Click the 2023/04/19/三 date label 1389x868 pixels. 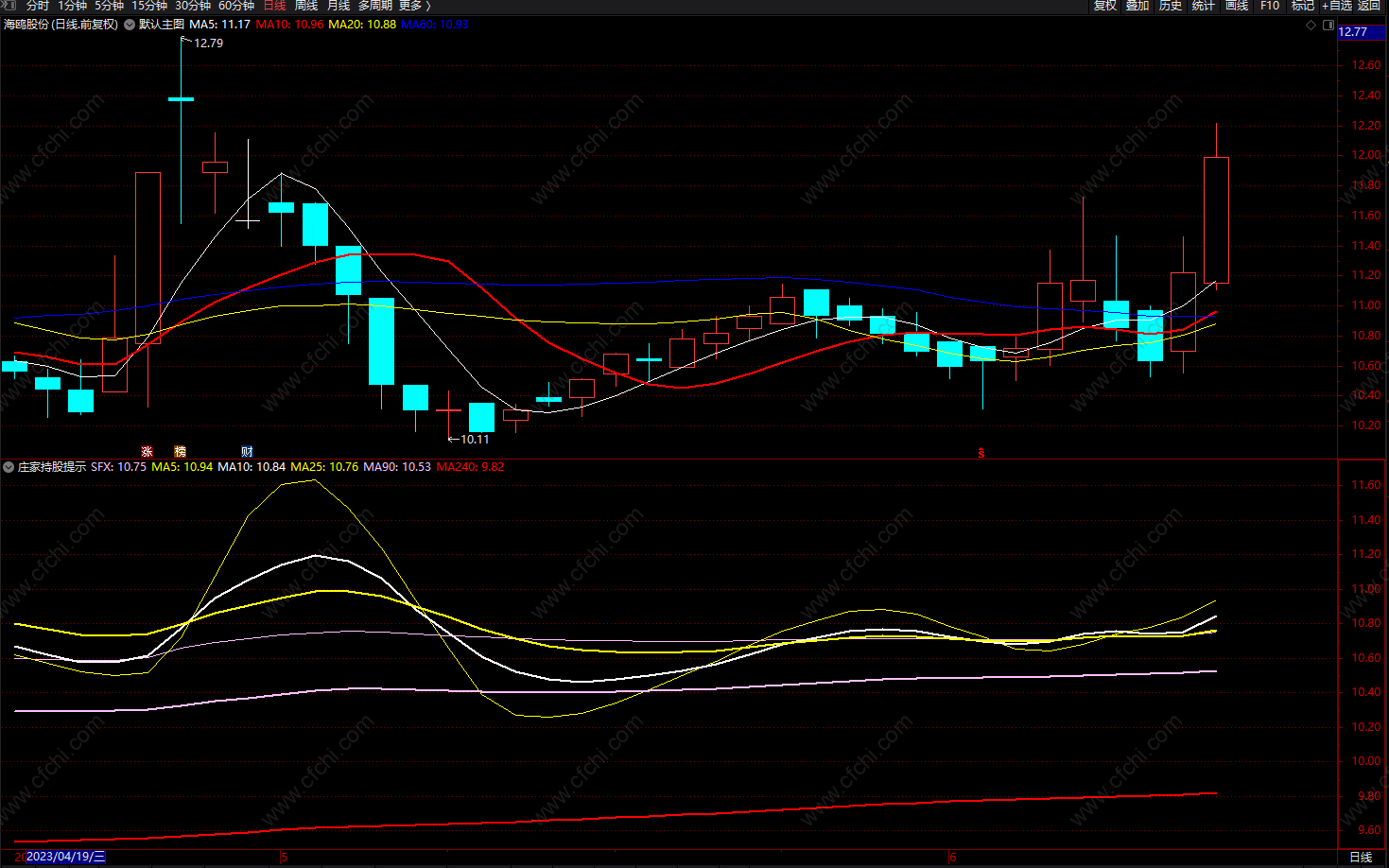65,857
